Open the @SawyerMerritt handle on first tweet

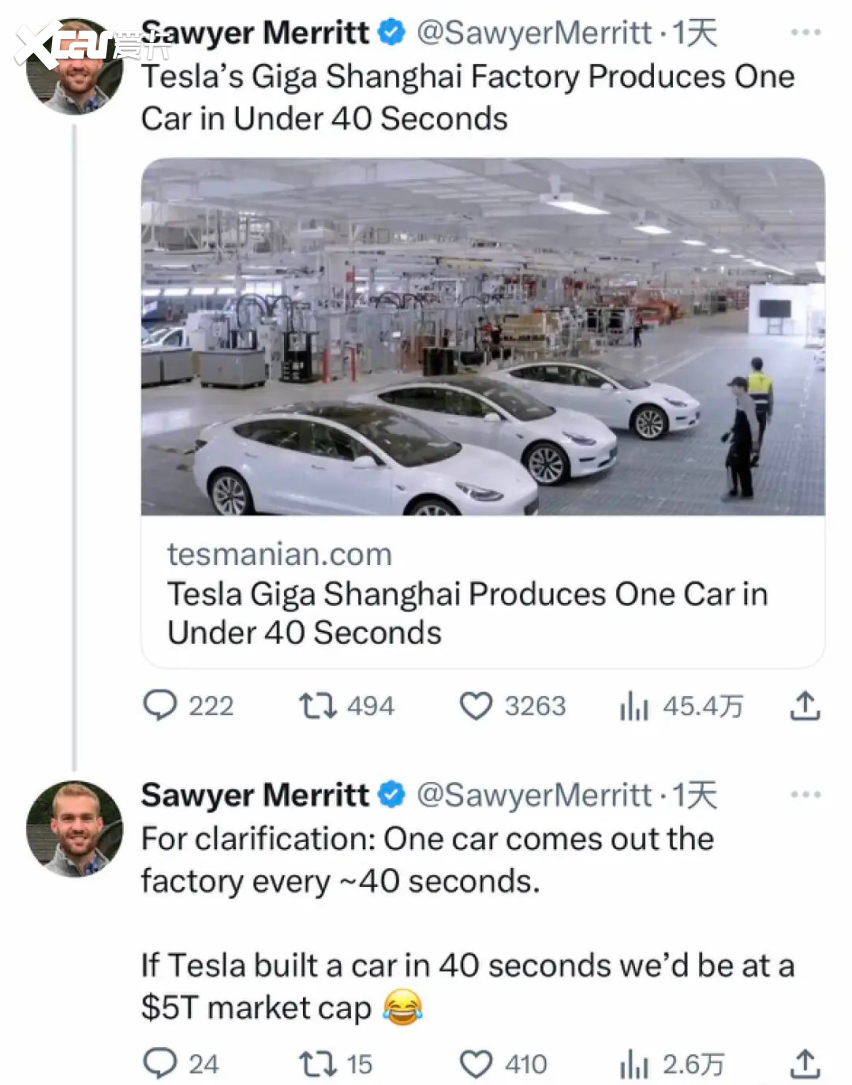[533, 33]
